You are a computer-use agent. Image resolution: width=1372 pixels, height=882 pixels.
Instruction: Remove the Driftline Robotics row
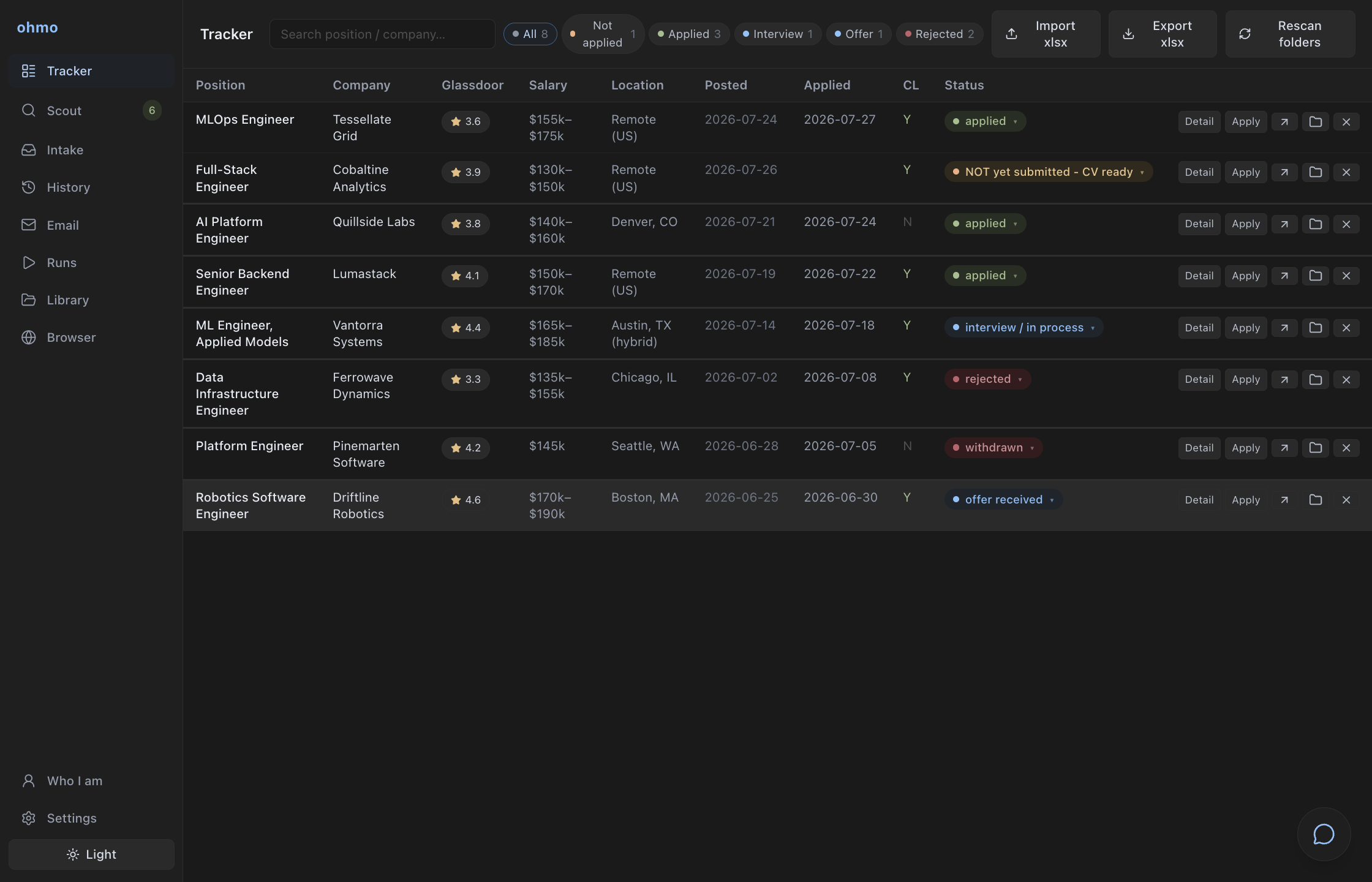1346,500
